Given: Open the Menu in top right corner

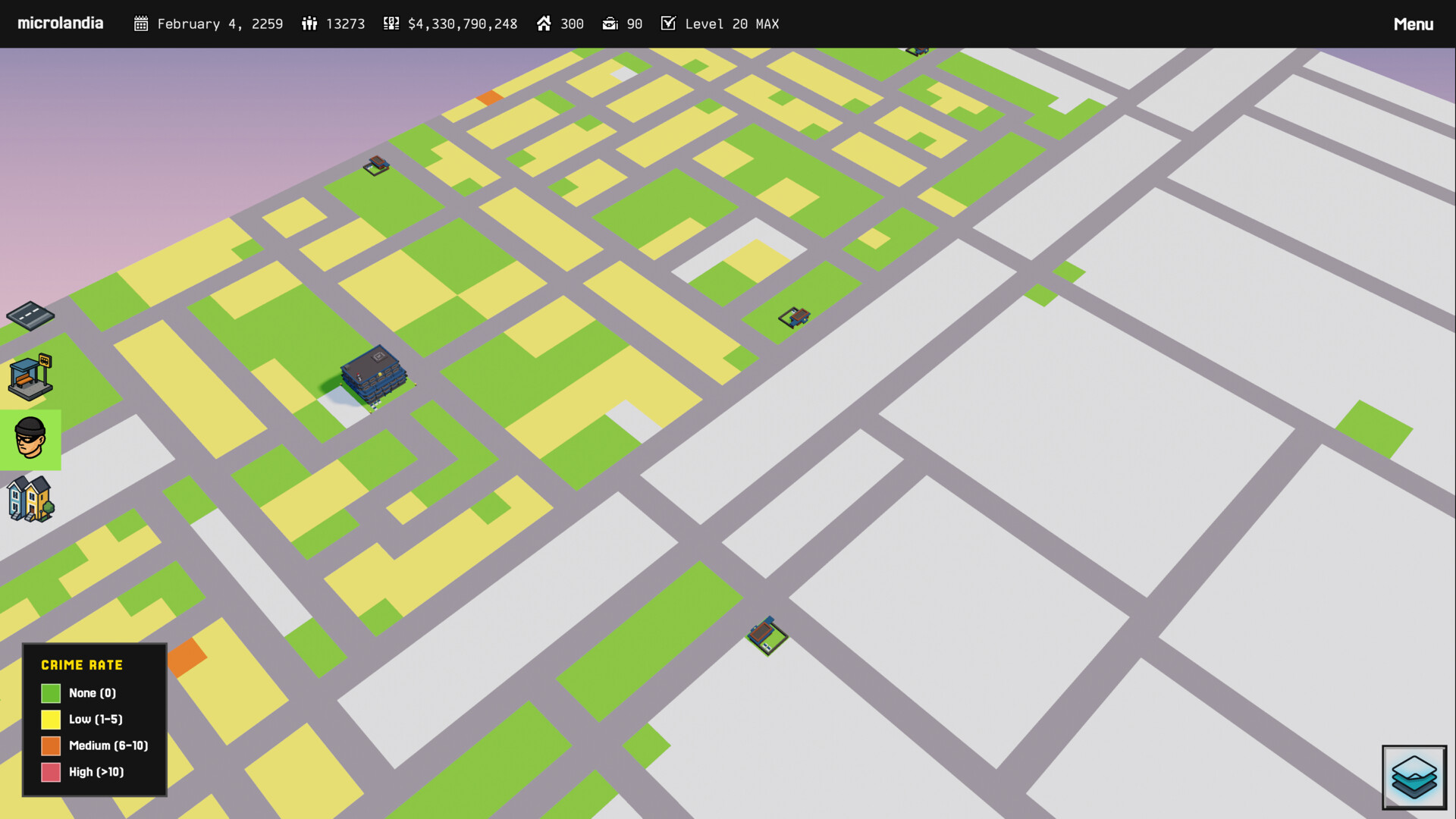Looking at the screenshot, I should (x=1414, y=24).
